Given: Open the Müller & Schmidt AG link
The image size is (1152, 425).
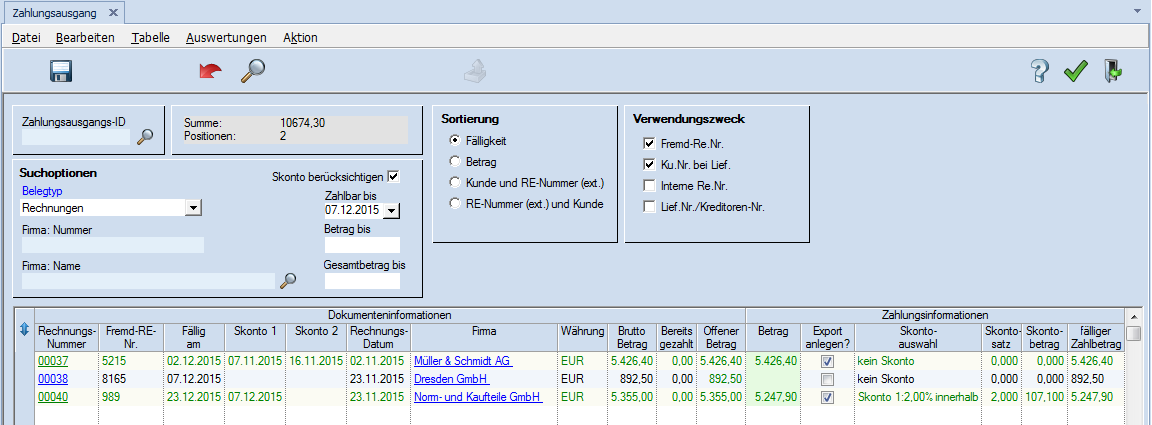Looking at the screenshot, I should (x=463, y=361).
